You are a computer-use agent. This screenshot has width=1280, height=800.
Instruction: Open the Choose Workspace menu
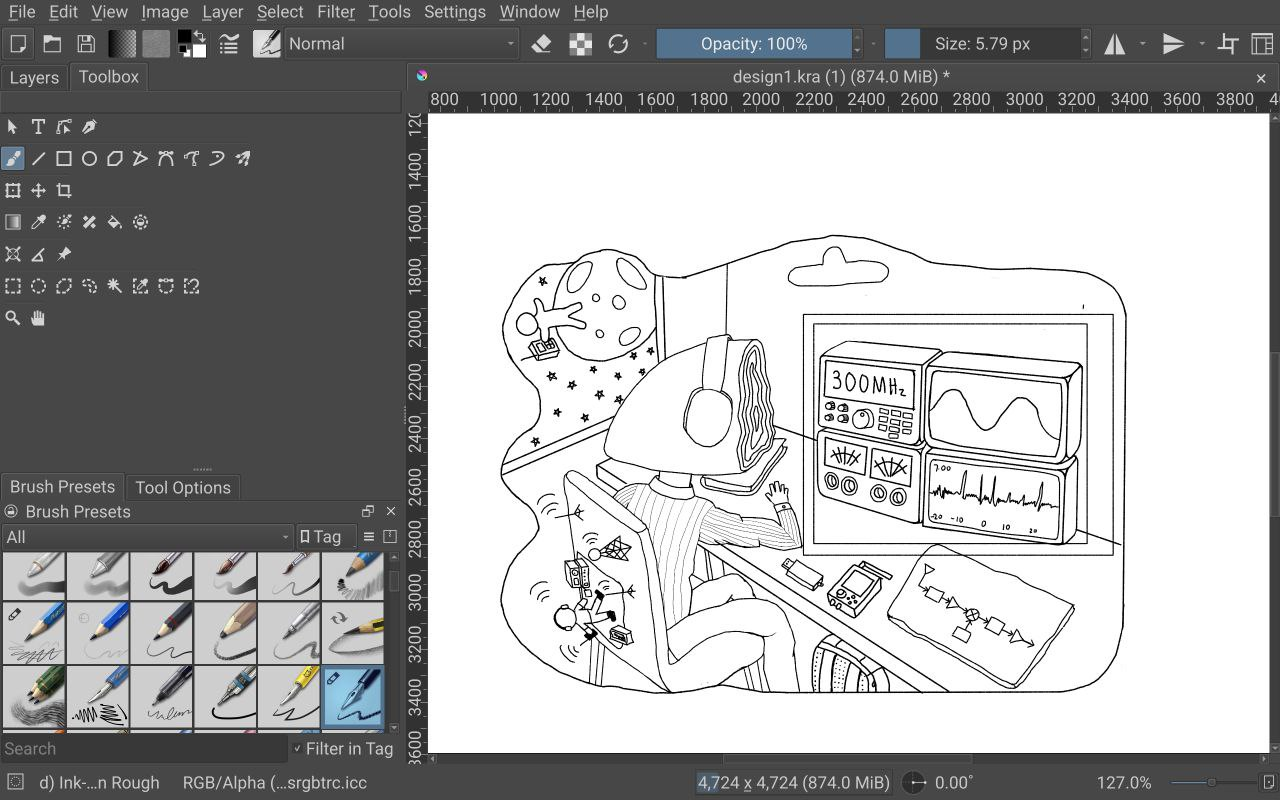pyautogui.click(x=1262, y=44)
